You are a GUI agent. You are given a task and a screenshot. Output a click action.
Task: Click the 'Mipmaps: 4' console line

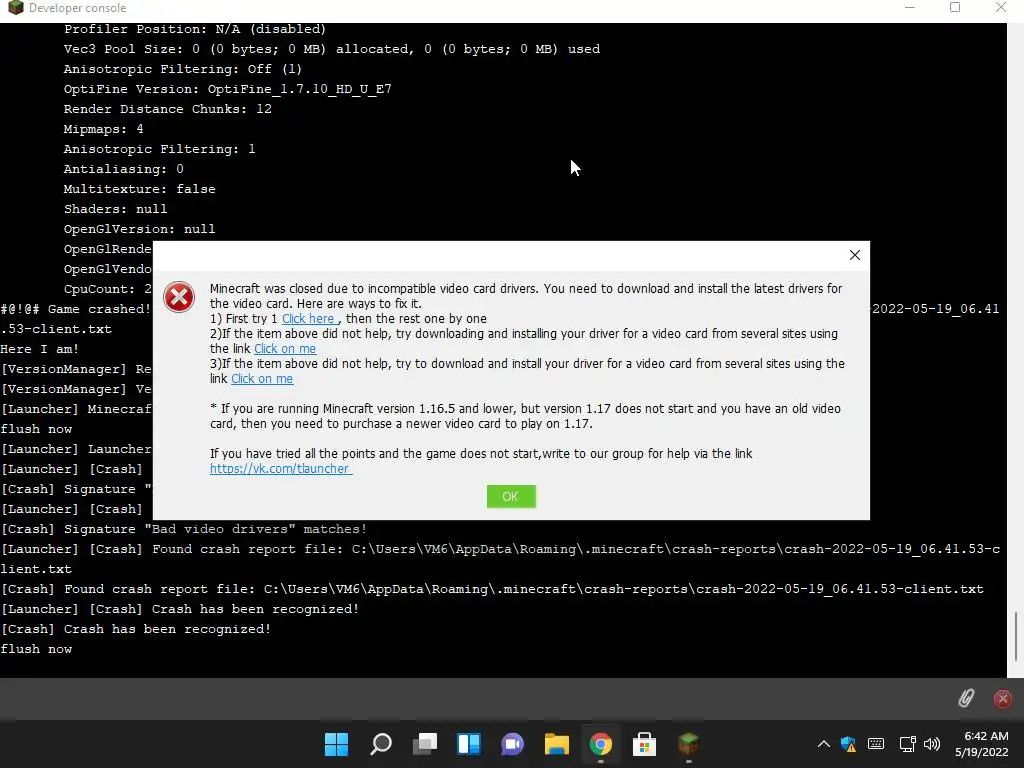103,129
